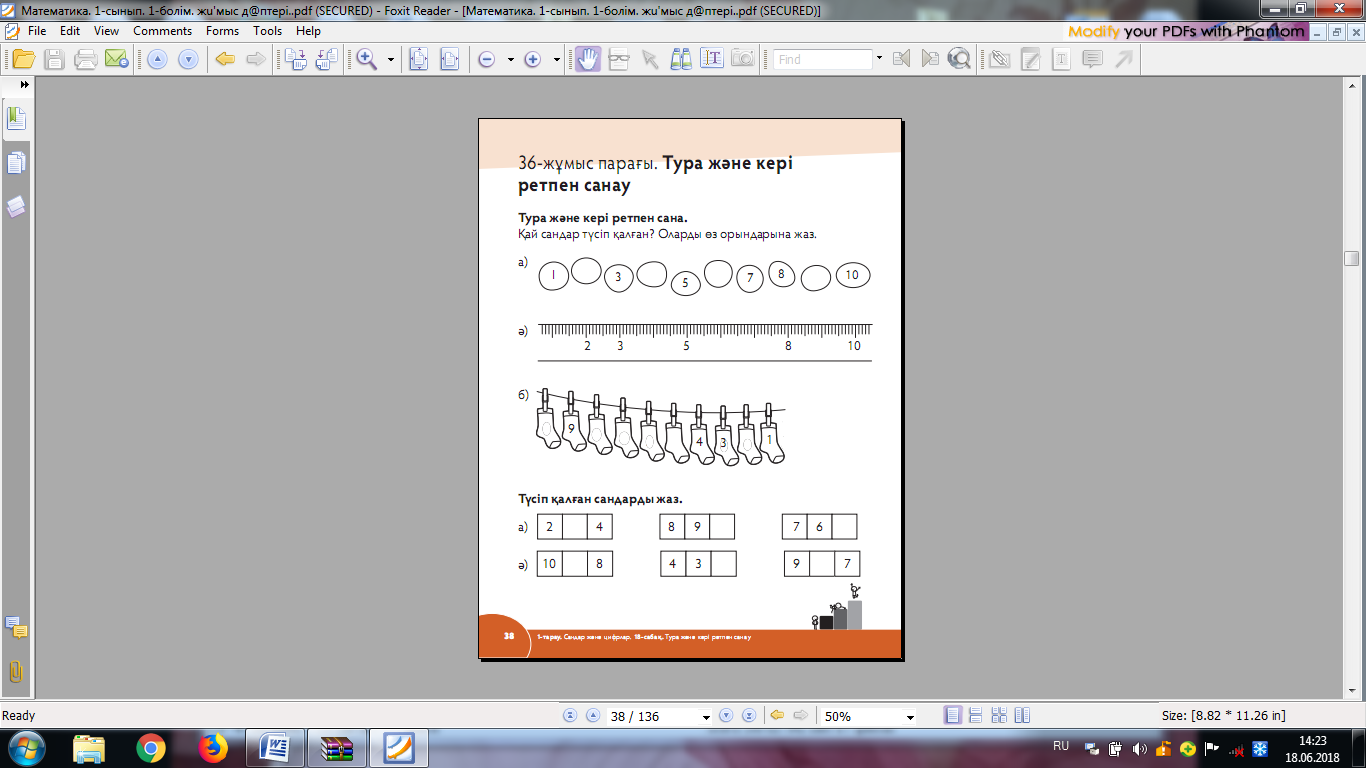Screen dimensions: 1366x768
Task: Open the 50% zoom level dropdown
Action: point(909,717)
